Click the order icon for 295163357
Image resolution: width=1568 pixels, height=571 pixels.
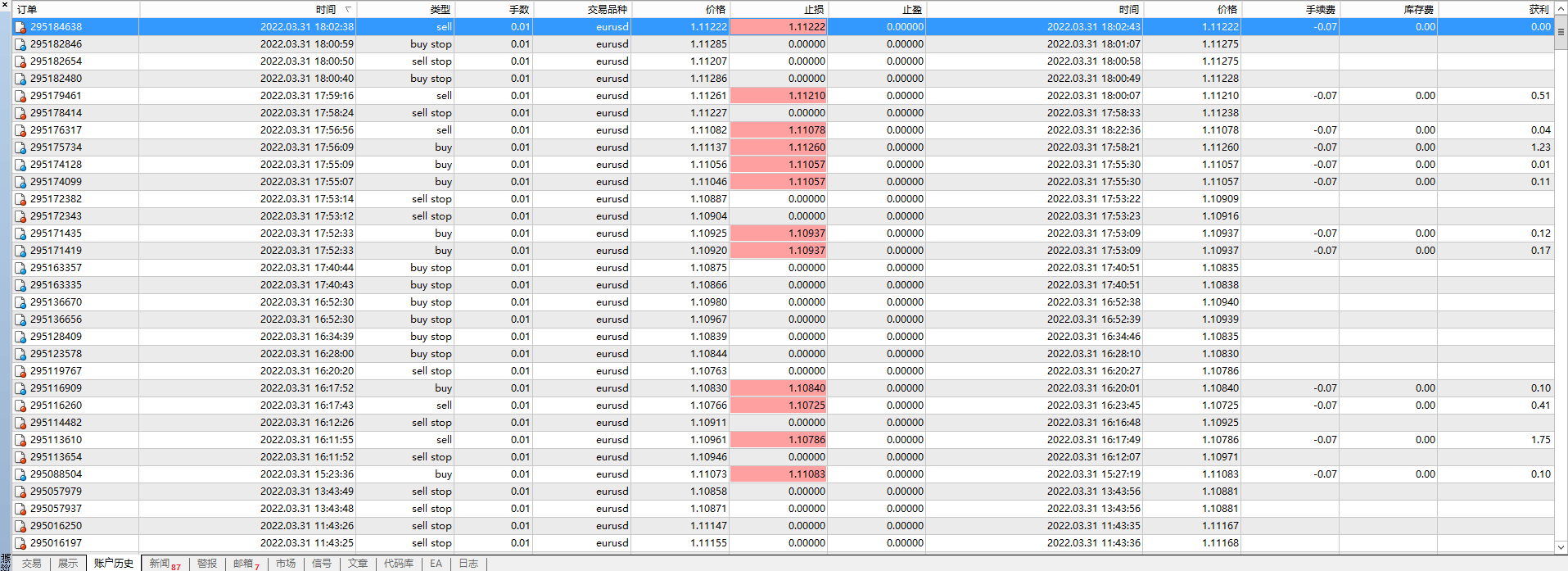pyautogui.click(x=20, y=268)
